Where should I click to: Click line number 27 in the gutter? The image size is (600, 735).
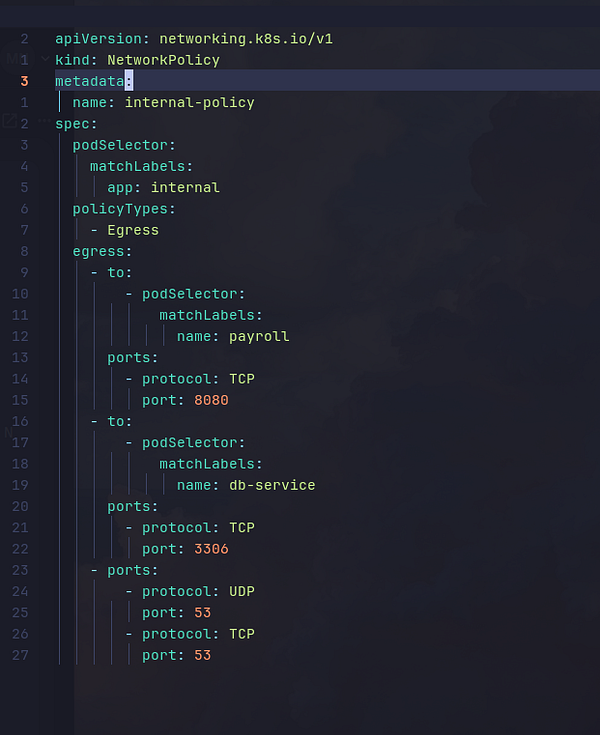20,655
